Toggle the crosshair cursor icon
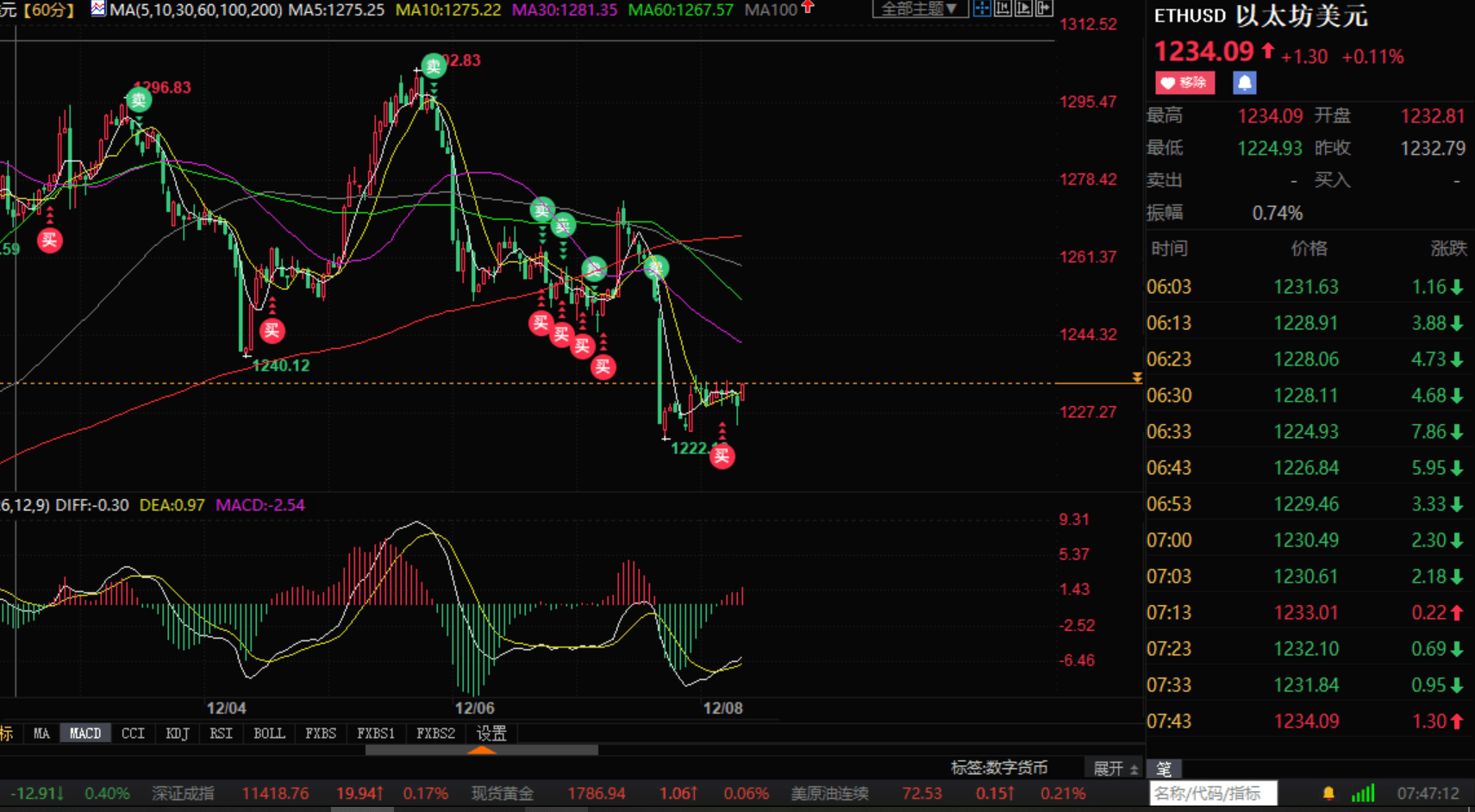Screen dimensions: 1475x812 click(982, 9)
